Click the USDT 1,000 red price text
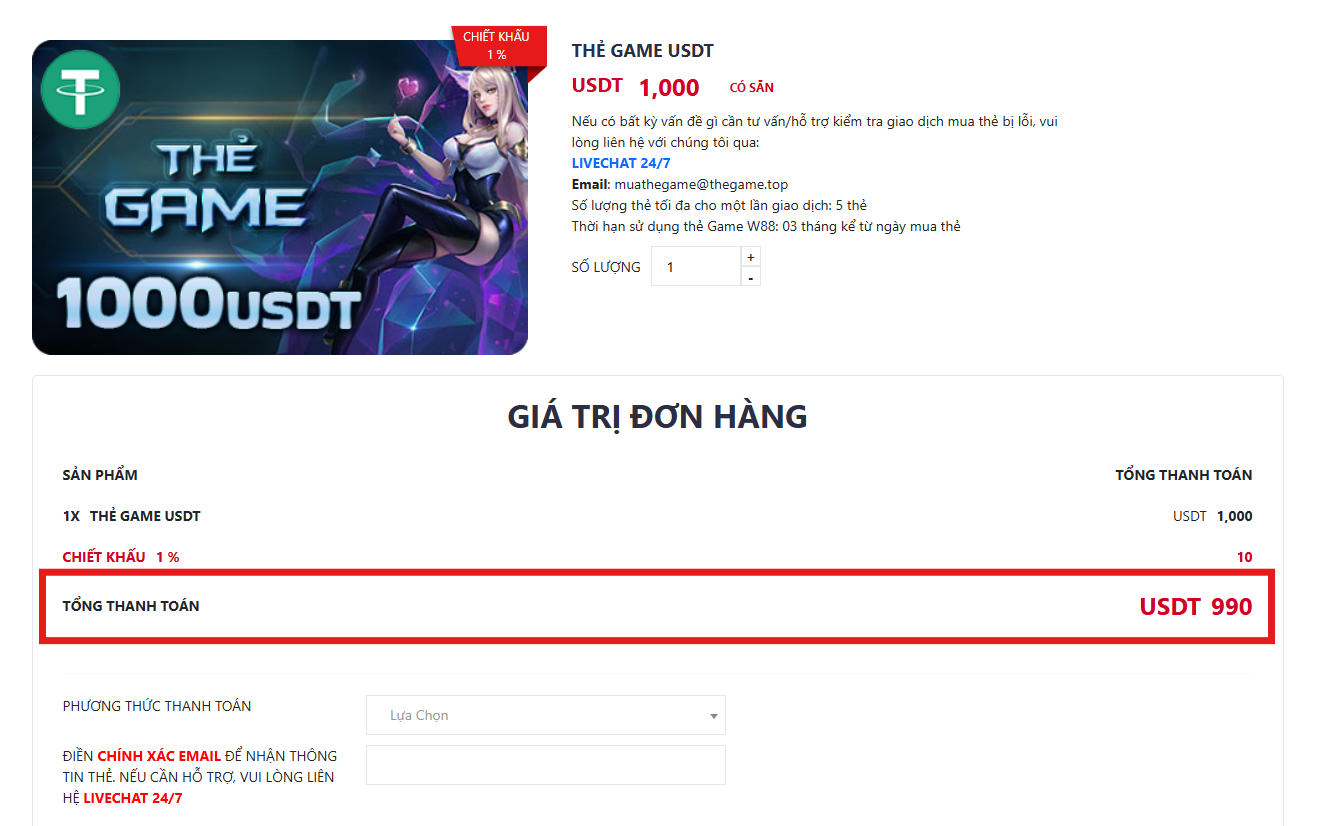The image size is (1319, 826). tap(636, 87)
